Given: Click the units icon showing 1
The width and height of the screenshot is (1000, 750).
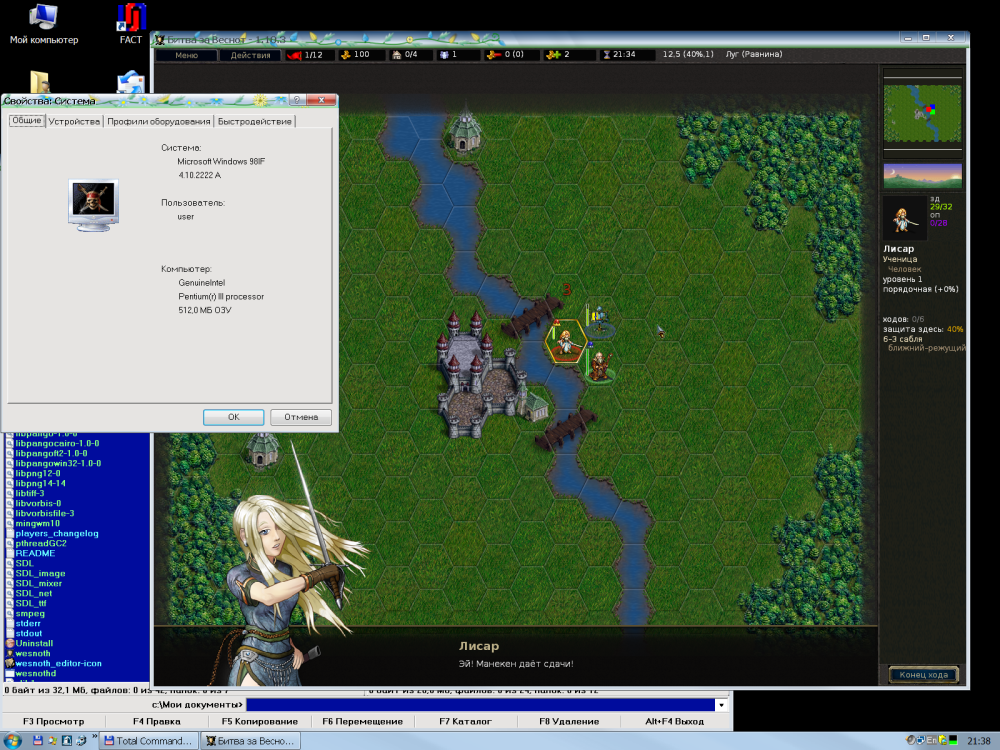Looking at the screenshot, I should tap(445, 55).
